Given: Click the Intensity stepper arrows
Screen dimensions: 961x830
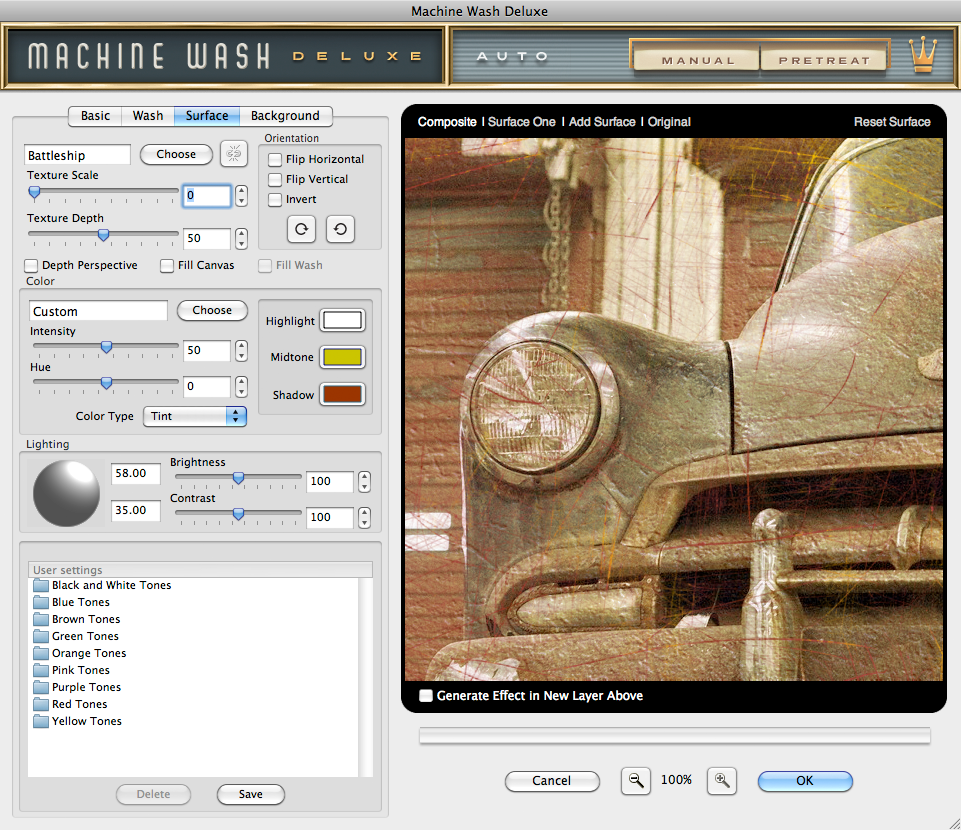Looking at the screenshot, I should [241, 351].
